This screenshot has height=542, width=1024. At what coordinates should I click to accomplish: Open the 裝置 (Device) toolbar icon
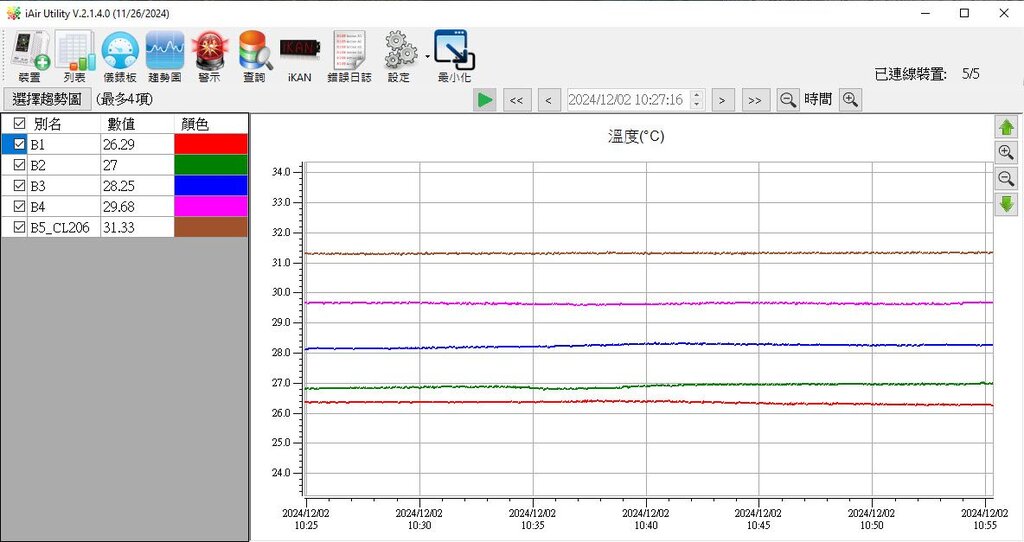pyautogui.click(x=30, y=56)
